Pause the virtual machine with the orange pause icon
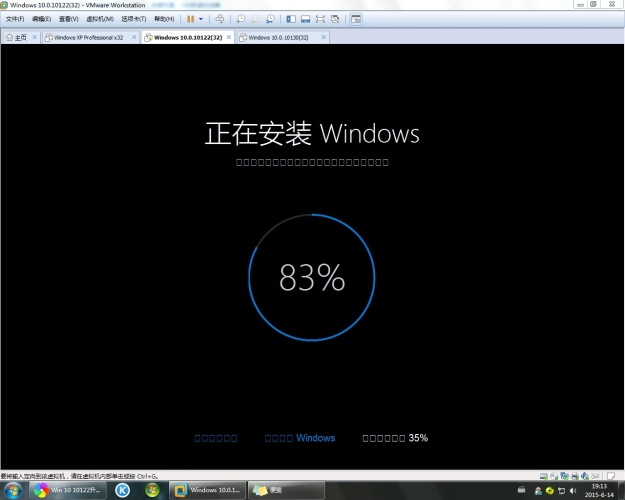625x500 pixels. click(191, 19)
